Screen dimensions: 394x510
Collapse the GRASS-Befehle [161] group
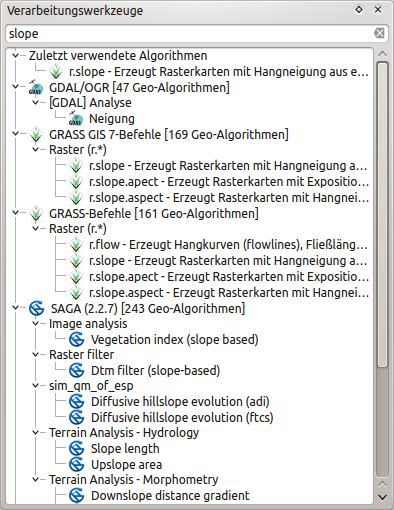(x=15, y=213)
